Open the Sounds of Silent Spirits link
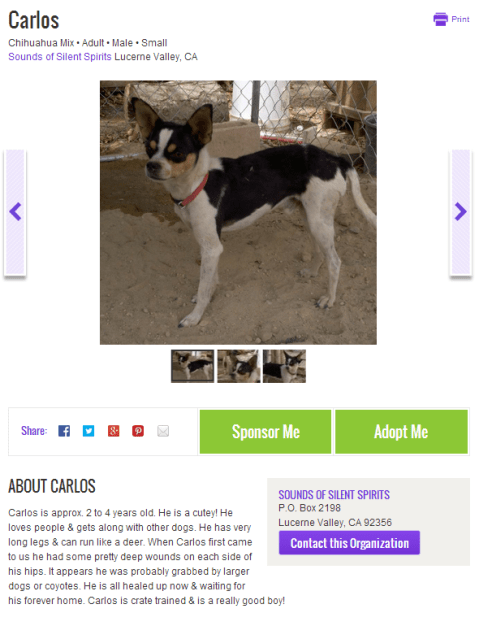Screen dimensions: 479x626 60,57
